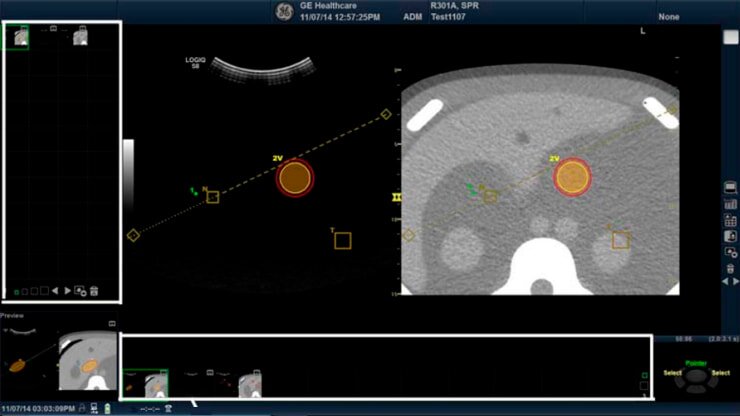Select green-bordered thumbnail in bottom clipboard strip
The image size is (740, 416).
pyautogui.click(x=144, y=382)
